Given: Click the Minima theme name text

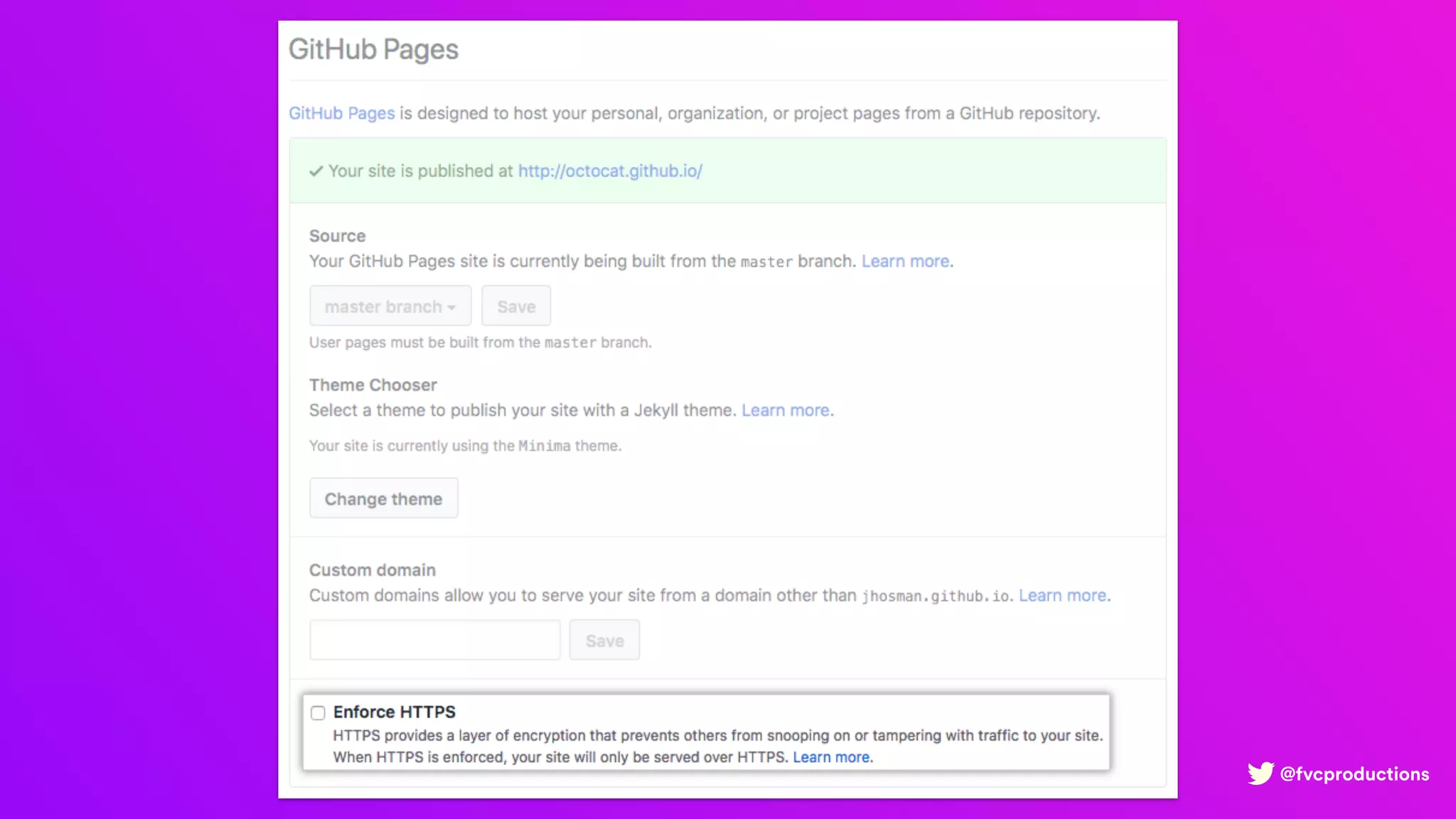Looking at the screenshot, I should (x=544, y=446).
